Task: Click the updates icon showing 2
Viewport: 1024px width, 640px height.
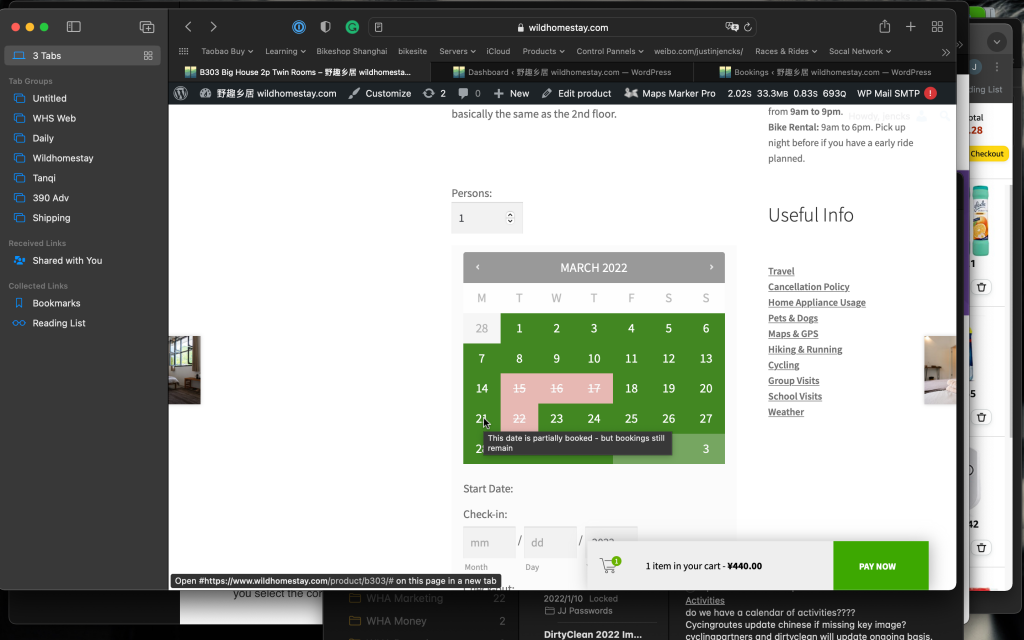Action: pos(434,93)
